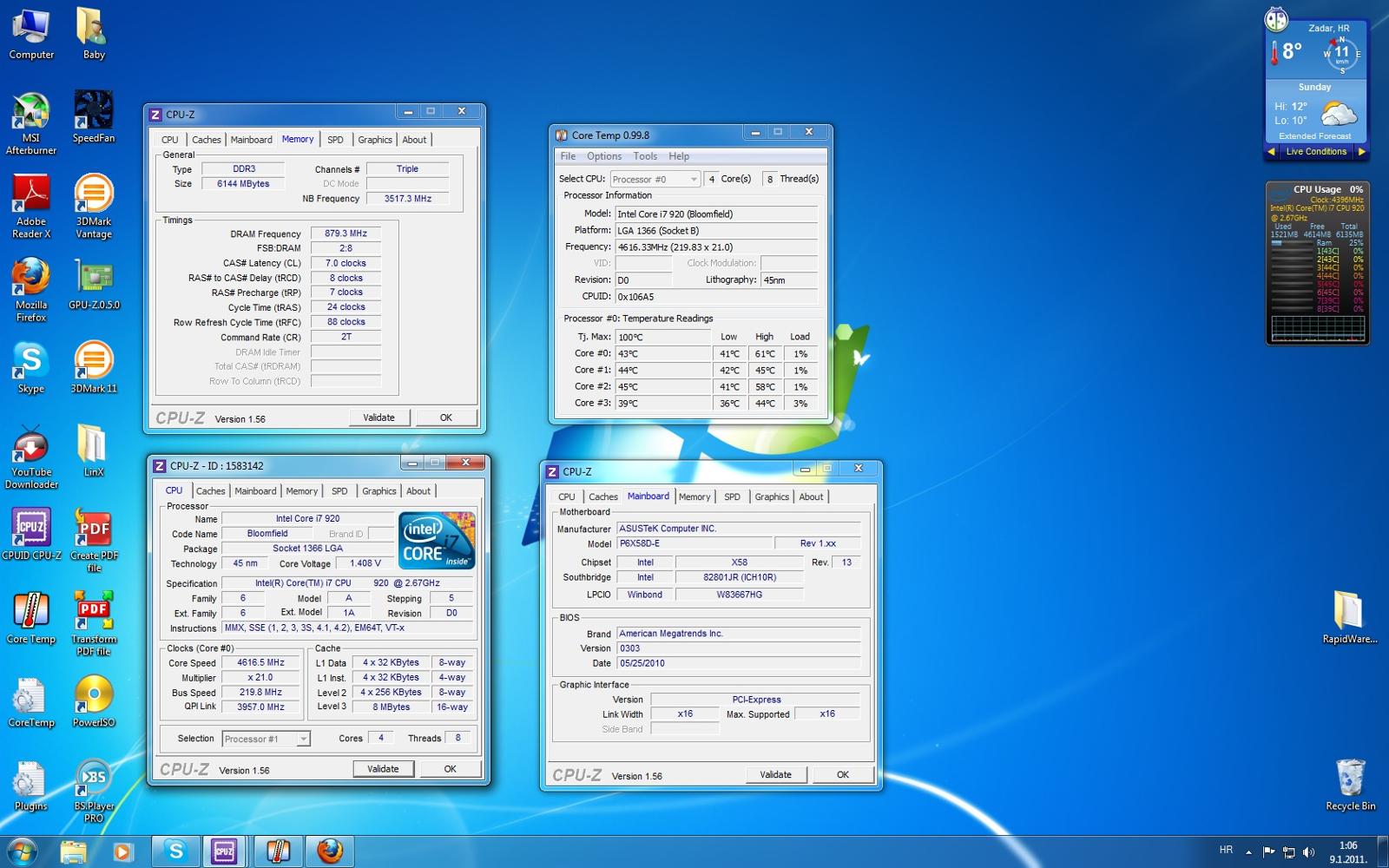Viewport: 1389px width, 868px height.
Task: Launch the BS.Player PRO shortcut
Action: pos(94,791)
